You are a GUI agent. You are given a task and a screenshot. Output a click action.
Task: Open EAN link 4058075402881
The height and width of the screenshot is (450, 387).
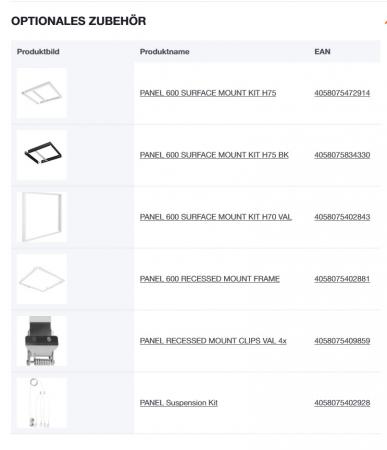[342, 279]
